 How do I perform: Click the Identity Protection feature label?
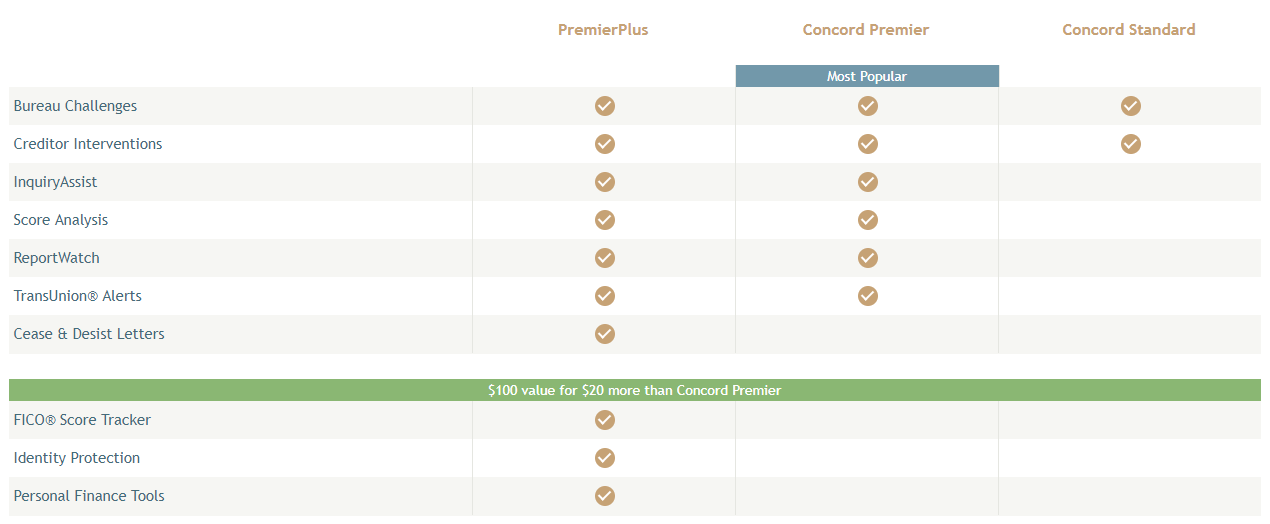[x=77, y=458]
